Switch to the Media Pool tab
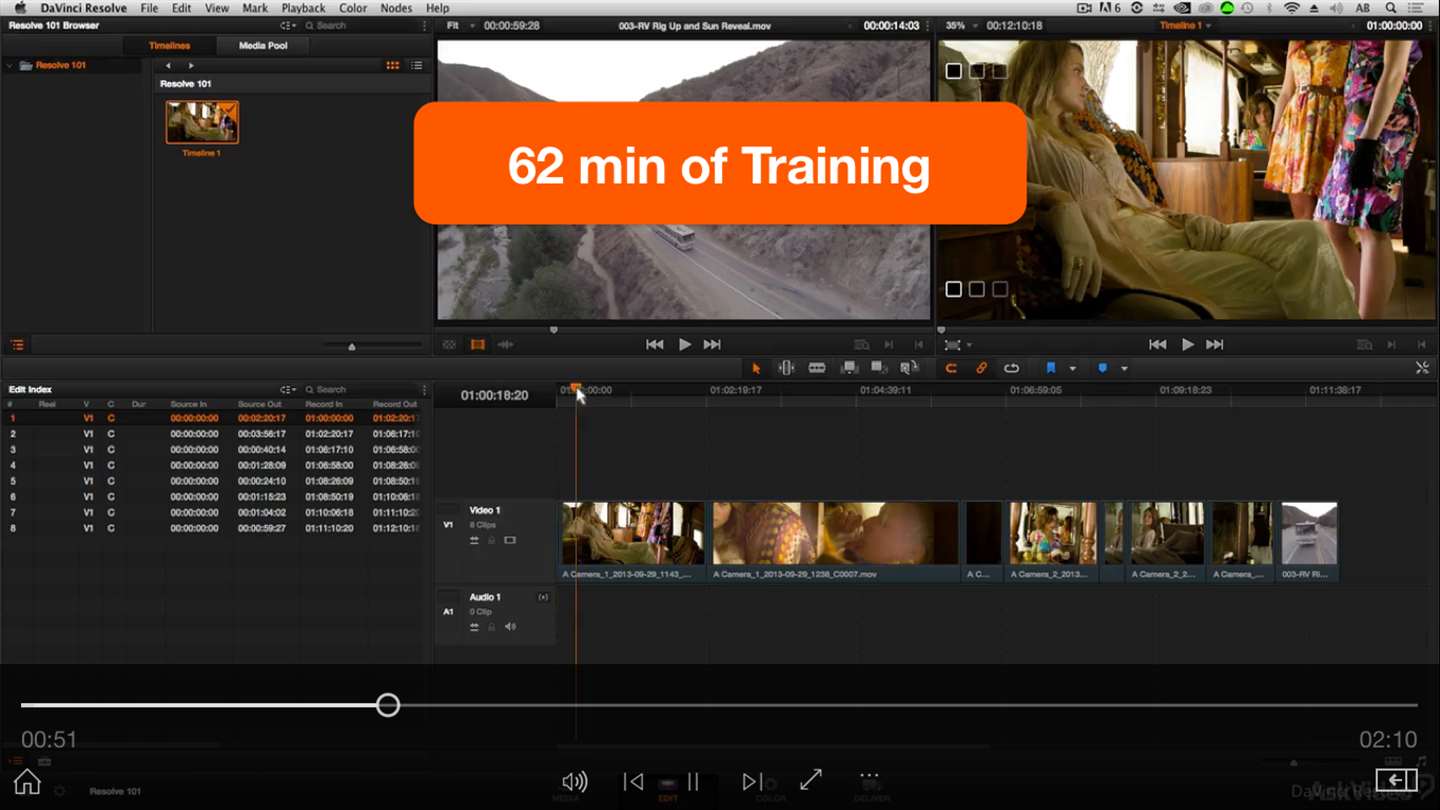1440x810 pixels. 263,45
